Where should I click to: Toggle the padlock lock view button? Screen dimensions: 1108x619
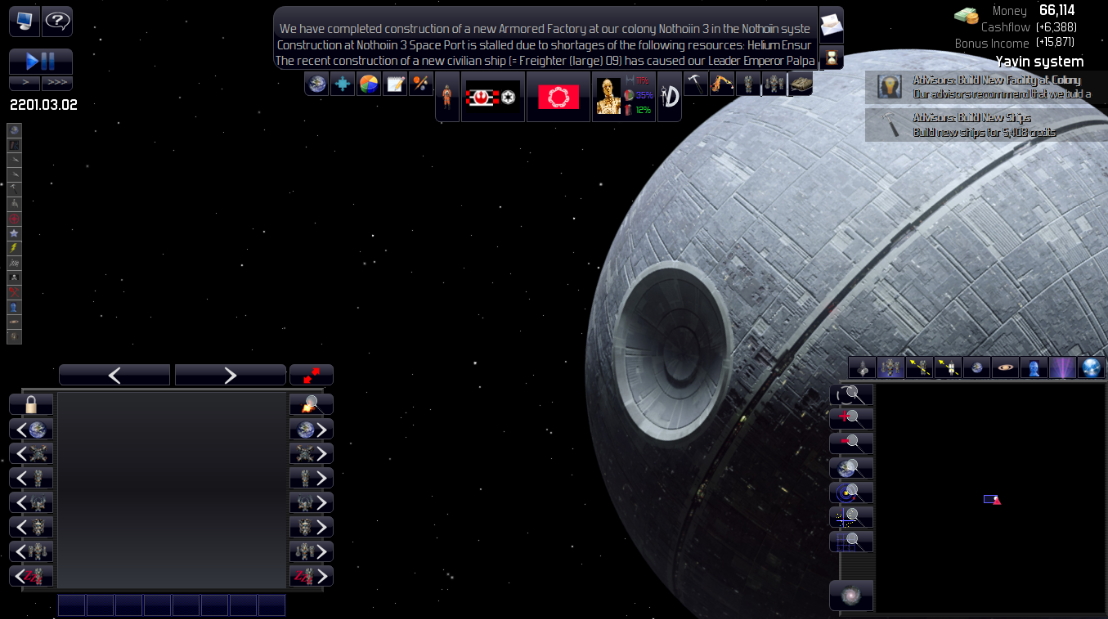31,404
